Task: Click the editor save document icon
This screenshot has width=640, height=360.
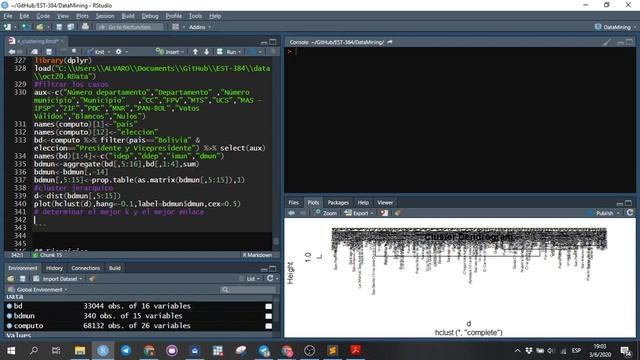Action: click(49, 52)
